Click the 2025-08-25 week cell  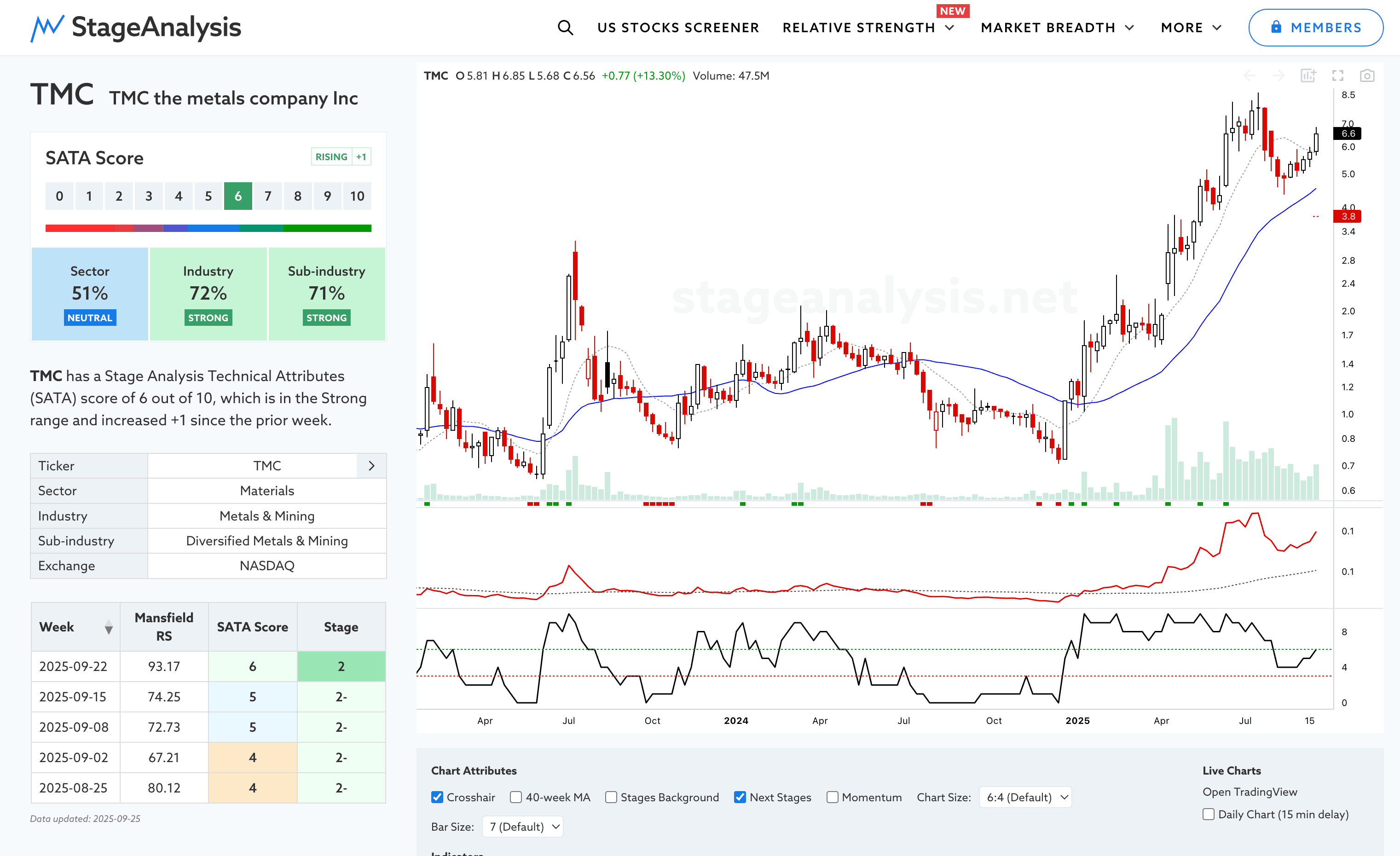(75, 788)
